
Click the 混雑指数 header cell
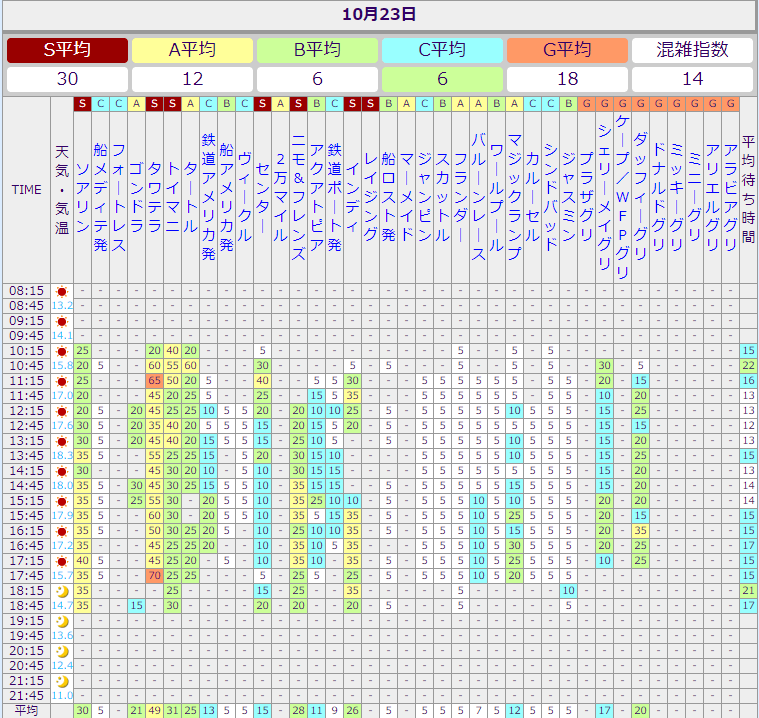pos(692,50)
